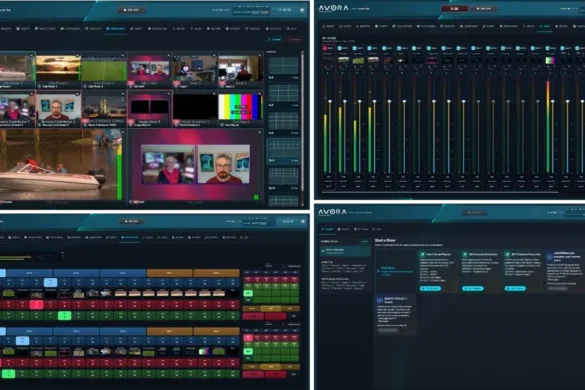This screenshot has height=390, width=585.
Task: Maximize icon on large two-guest program window
Action: click(260, 132)
